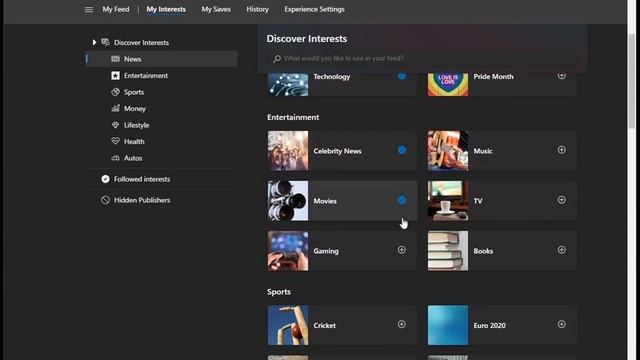Select the My Interests tab
This screenshot has height=360, width=640.
pyautogui.click(x=166, y=9)
